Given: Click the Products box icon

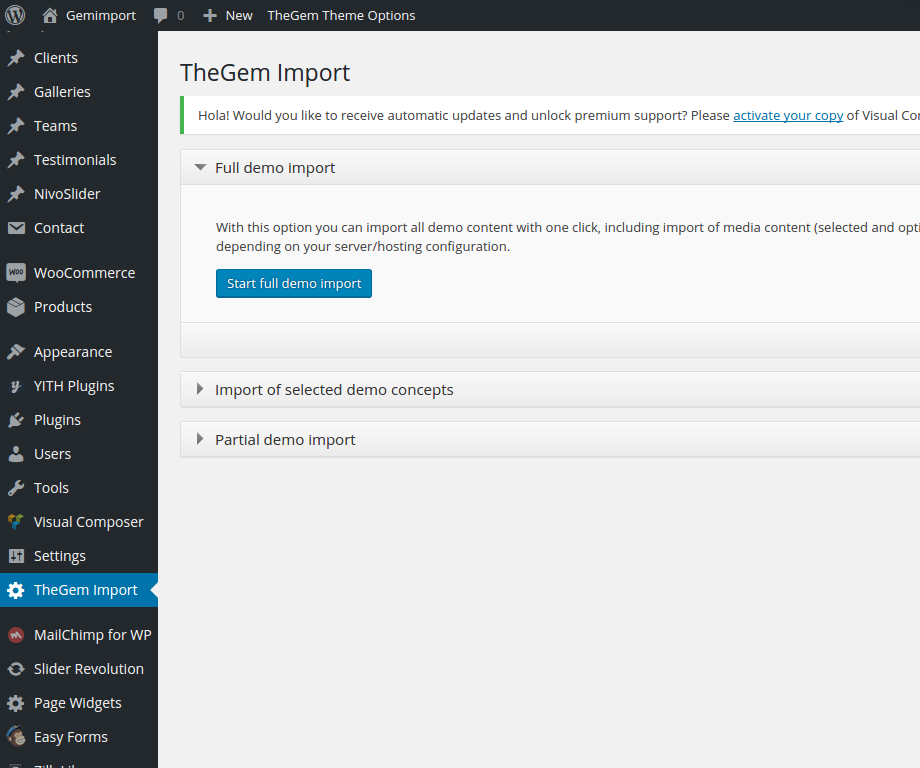Looking at the screenshot, I should click(x=15, y=307).
